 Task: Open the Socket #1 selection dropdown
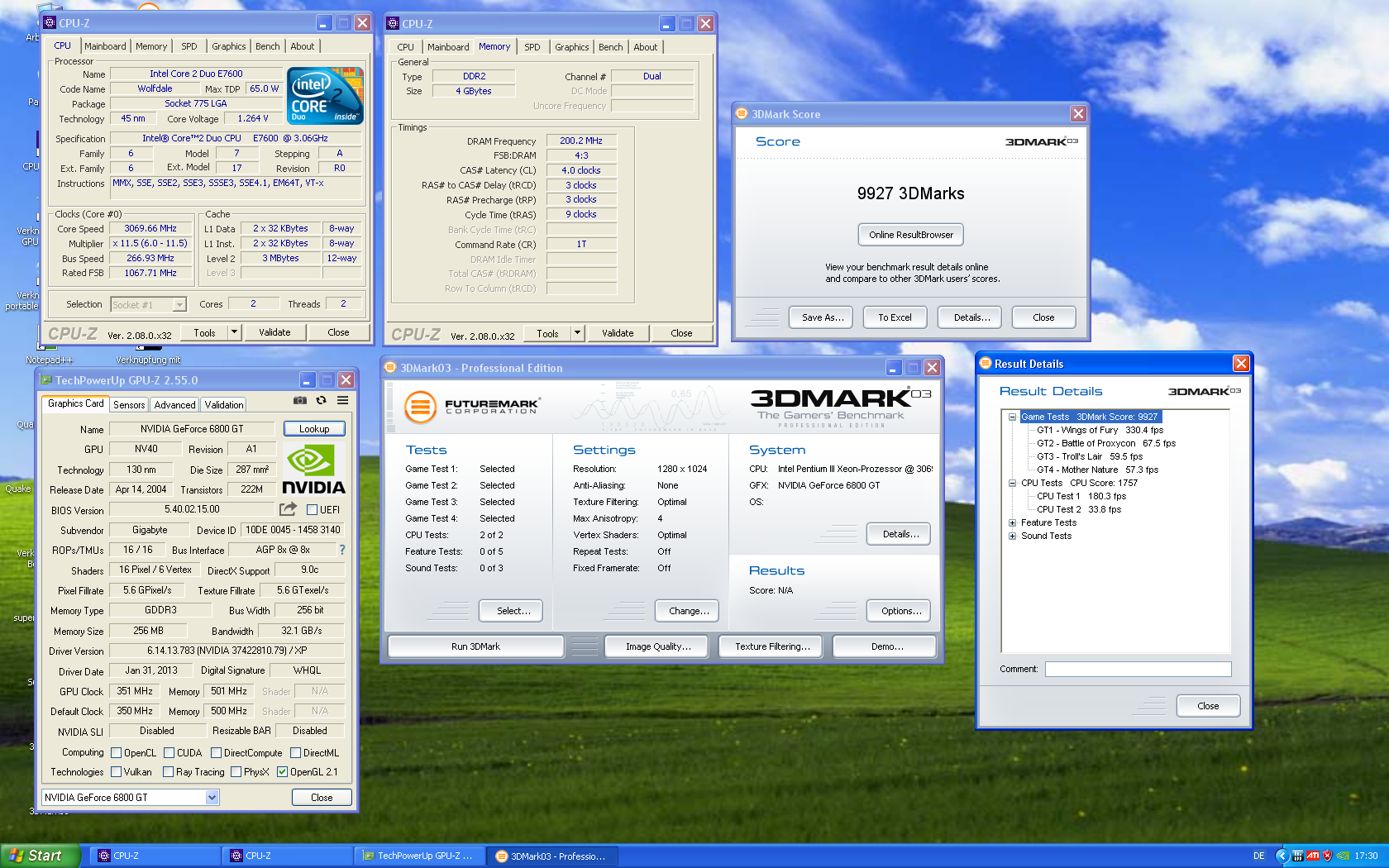pos(179,305)
